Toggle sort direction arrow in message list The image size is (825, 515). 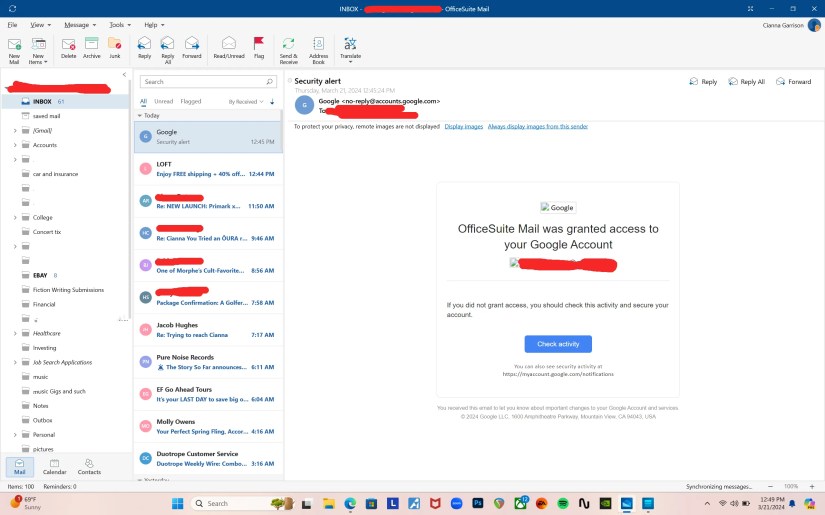point(272,102)
